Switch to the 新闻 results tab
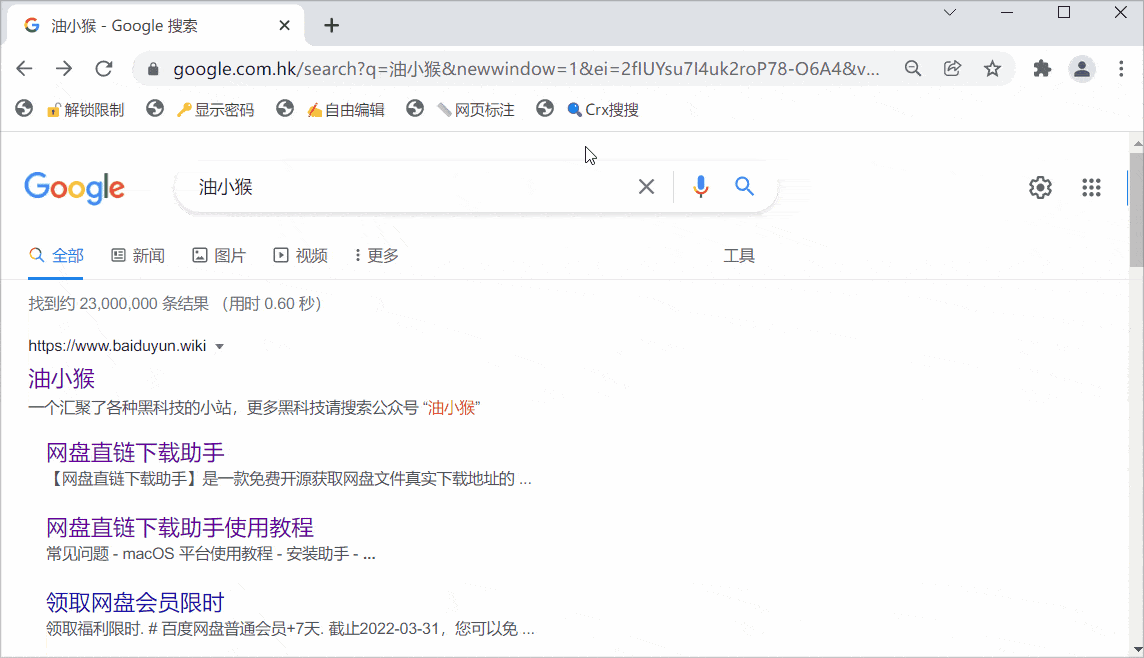The width and height of the screenshot is (1144, 658). point(138,256)
